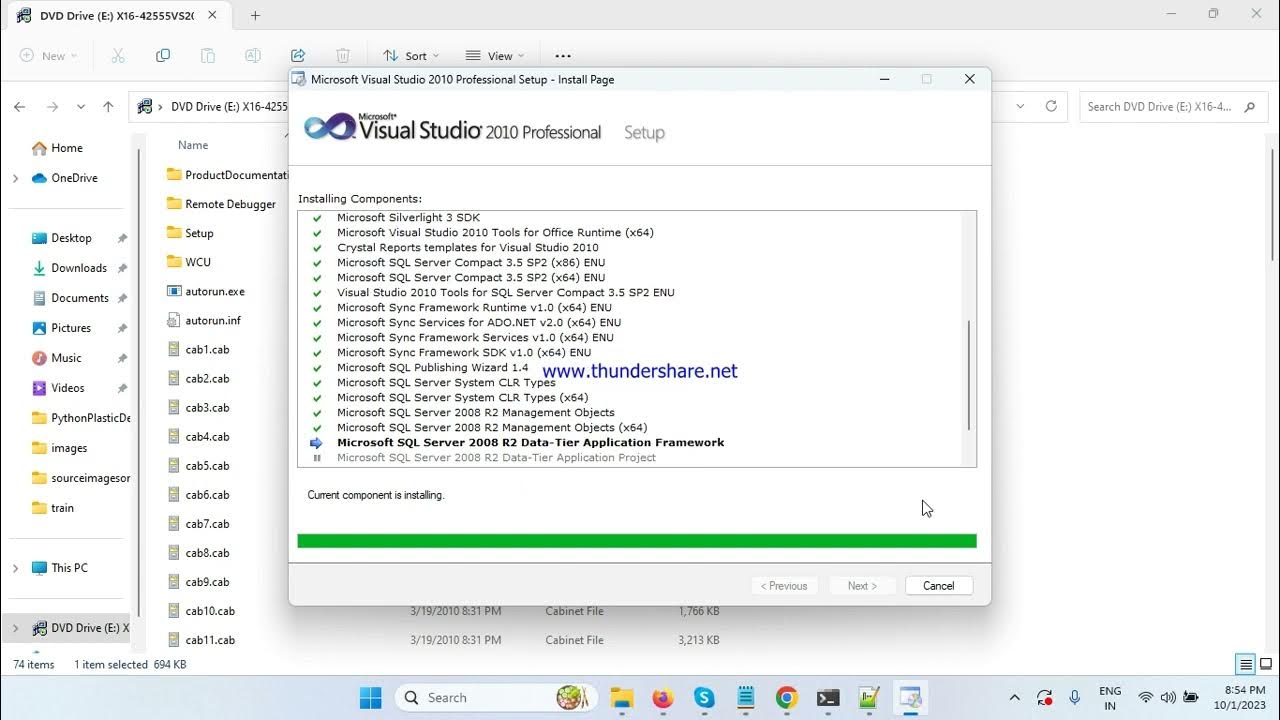Screen dimensions: 1280x720
Task: Click the Refresh icon in address bar
Action: 1051,106
